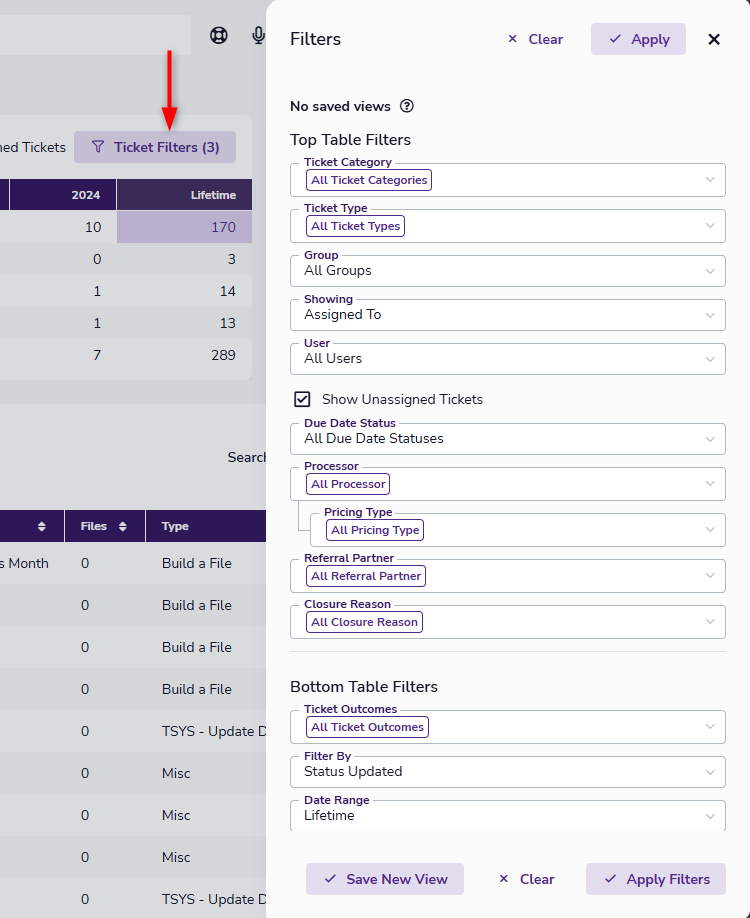750x918 pixels.
Task: Close the Filters panel with X icon
Action: (x=714, y=39)
